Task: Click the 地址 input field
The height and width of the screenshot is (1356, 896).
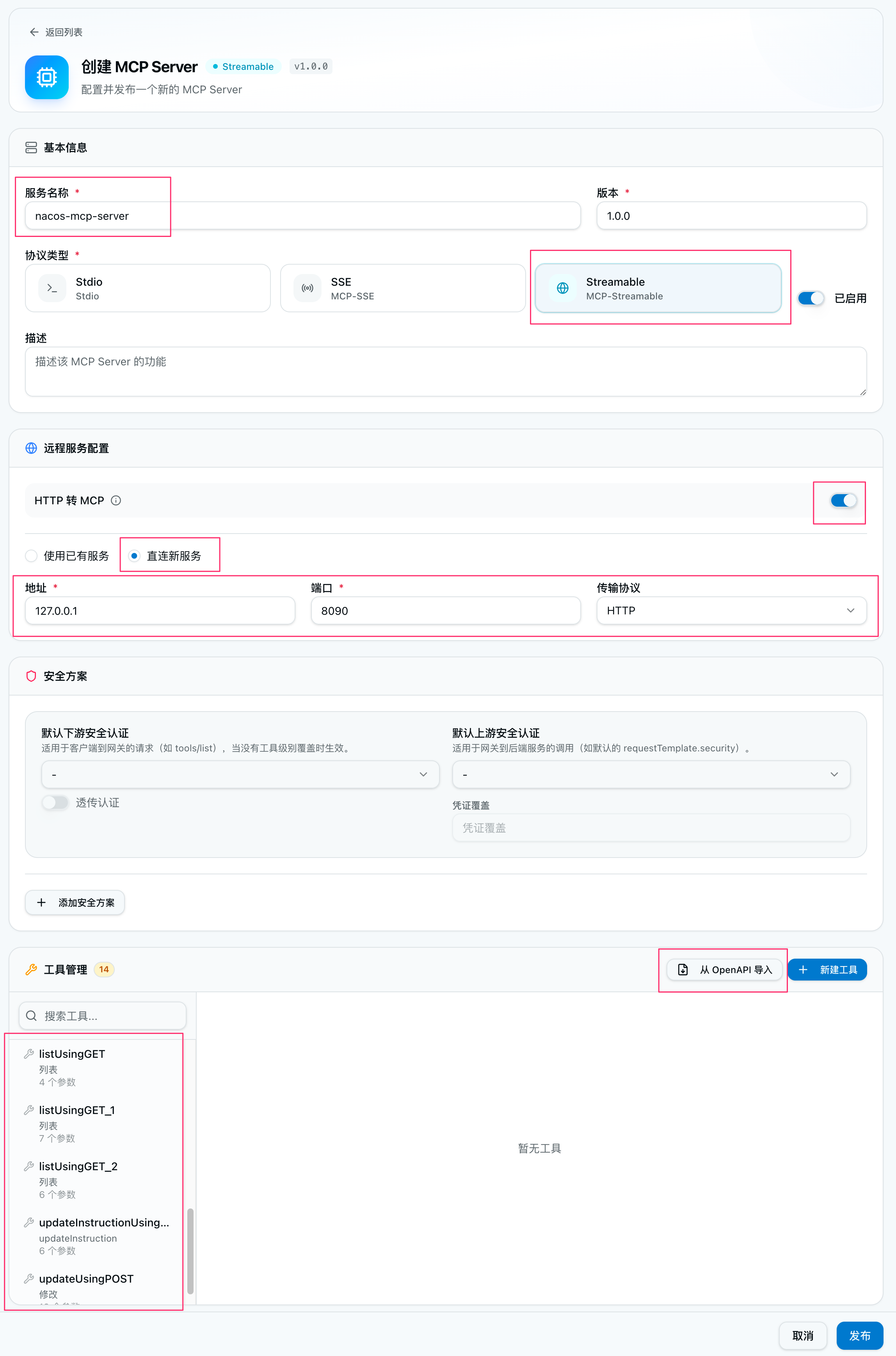Action: click(x=160, y=610)
